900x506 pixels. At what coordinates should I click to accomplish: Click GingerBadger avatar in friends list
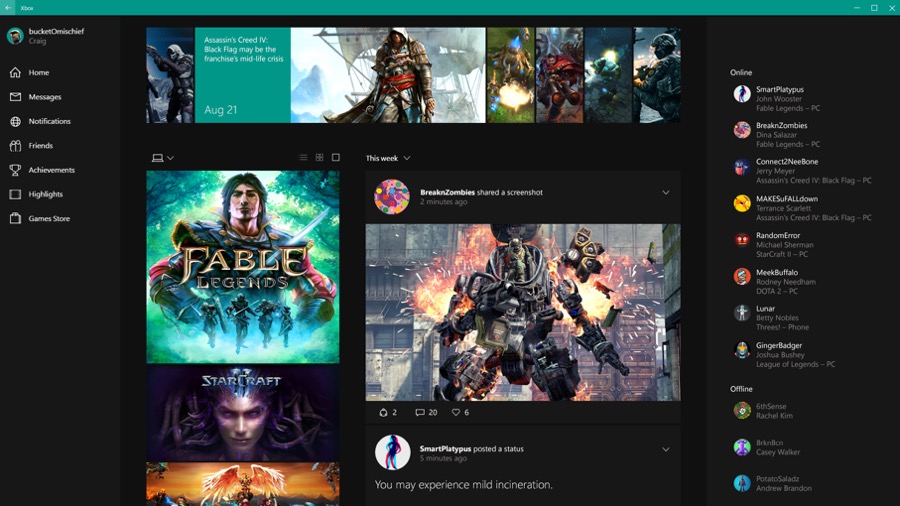point(742,350)
